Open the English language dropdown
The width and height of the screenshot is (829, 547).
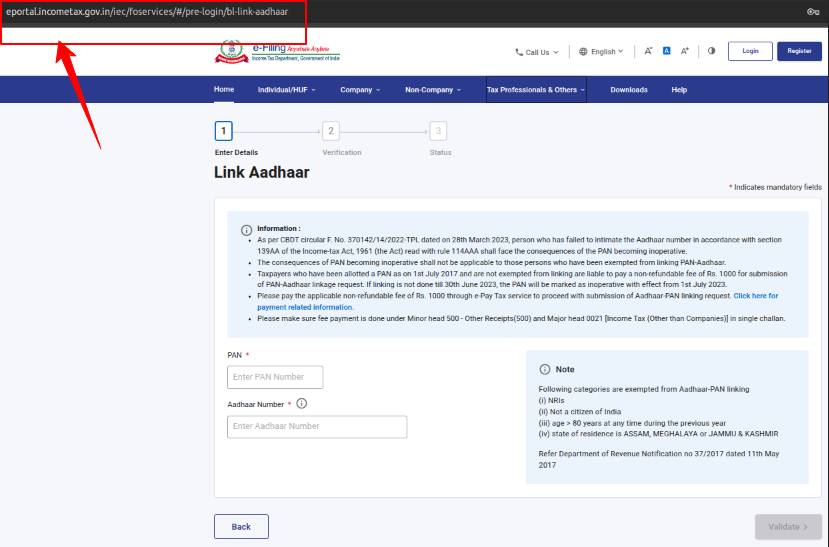(601, 52)
